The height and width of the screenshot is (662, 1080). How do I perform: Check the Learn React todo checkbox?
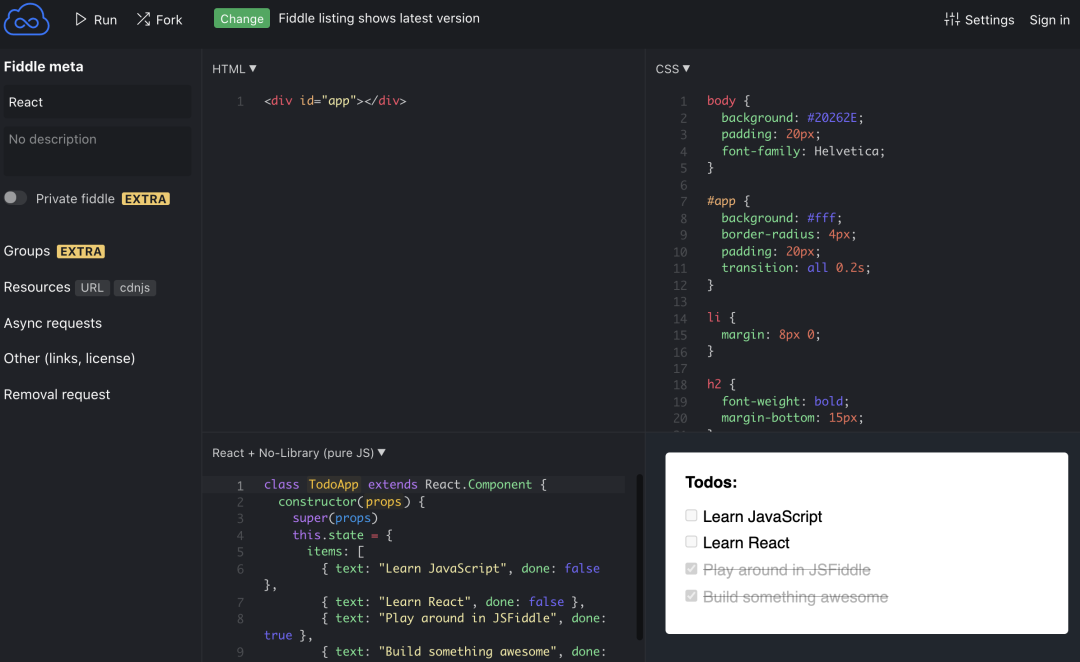click(x=691, y=542)
